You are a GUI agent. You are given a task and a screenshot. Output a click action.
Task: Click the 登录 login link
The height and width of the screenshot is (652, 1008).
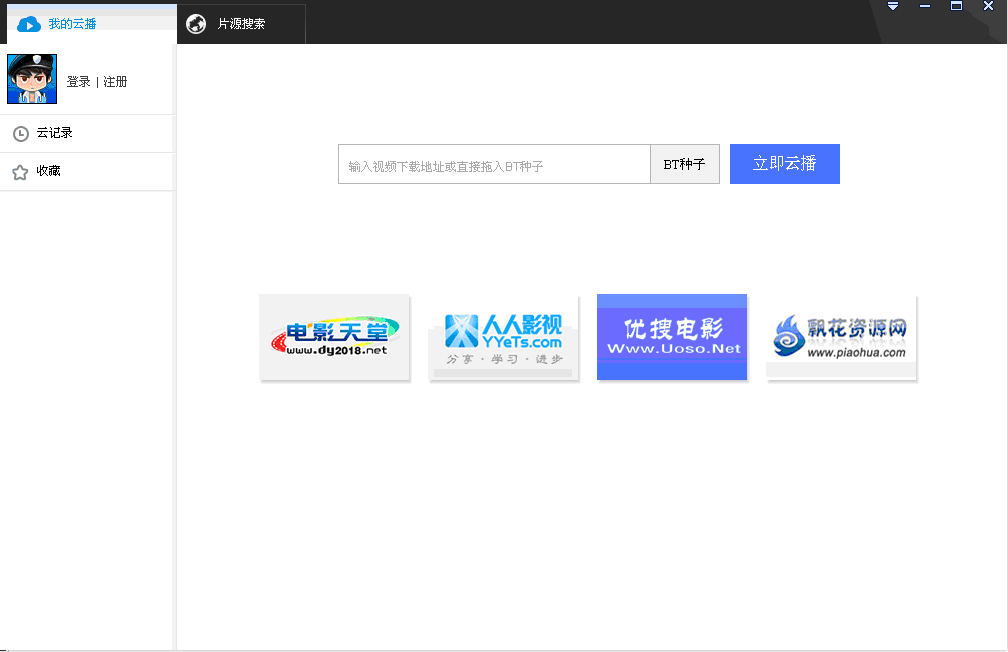pos(77,82)
